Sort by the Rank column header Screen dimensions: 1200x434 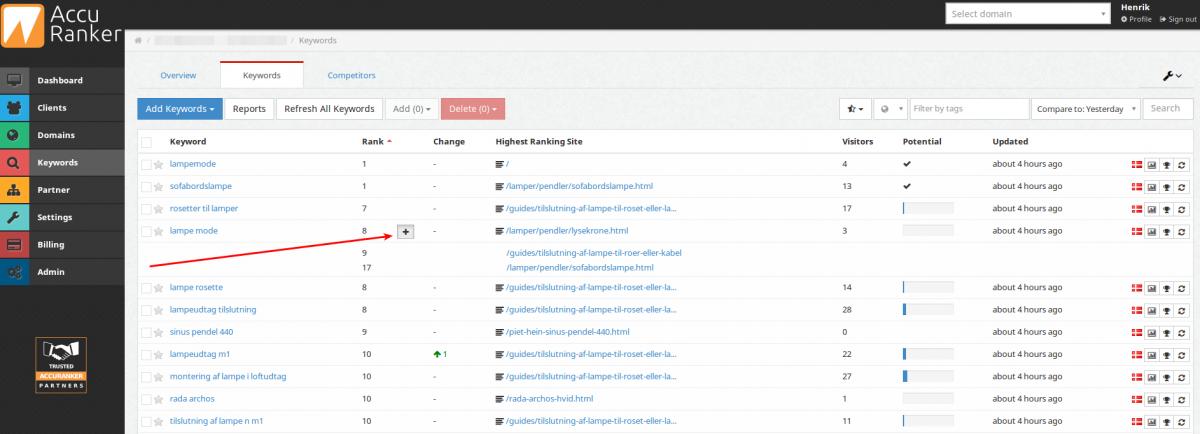coord(376,141)
